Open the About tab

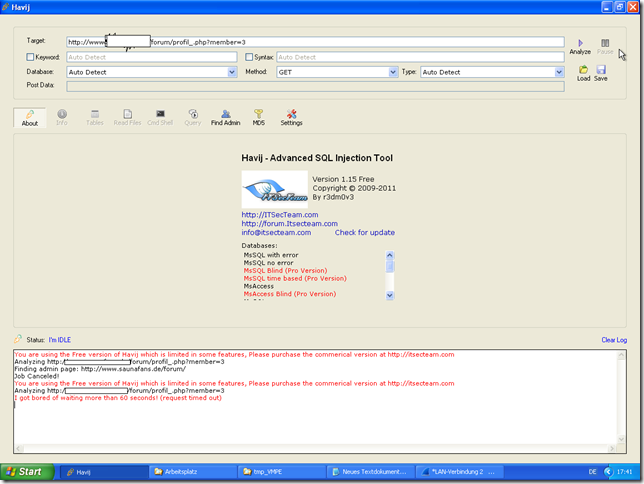pos(30,118)
